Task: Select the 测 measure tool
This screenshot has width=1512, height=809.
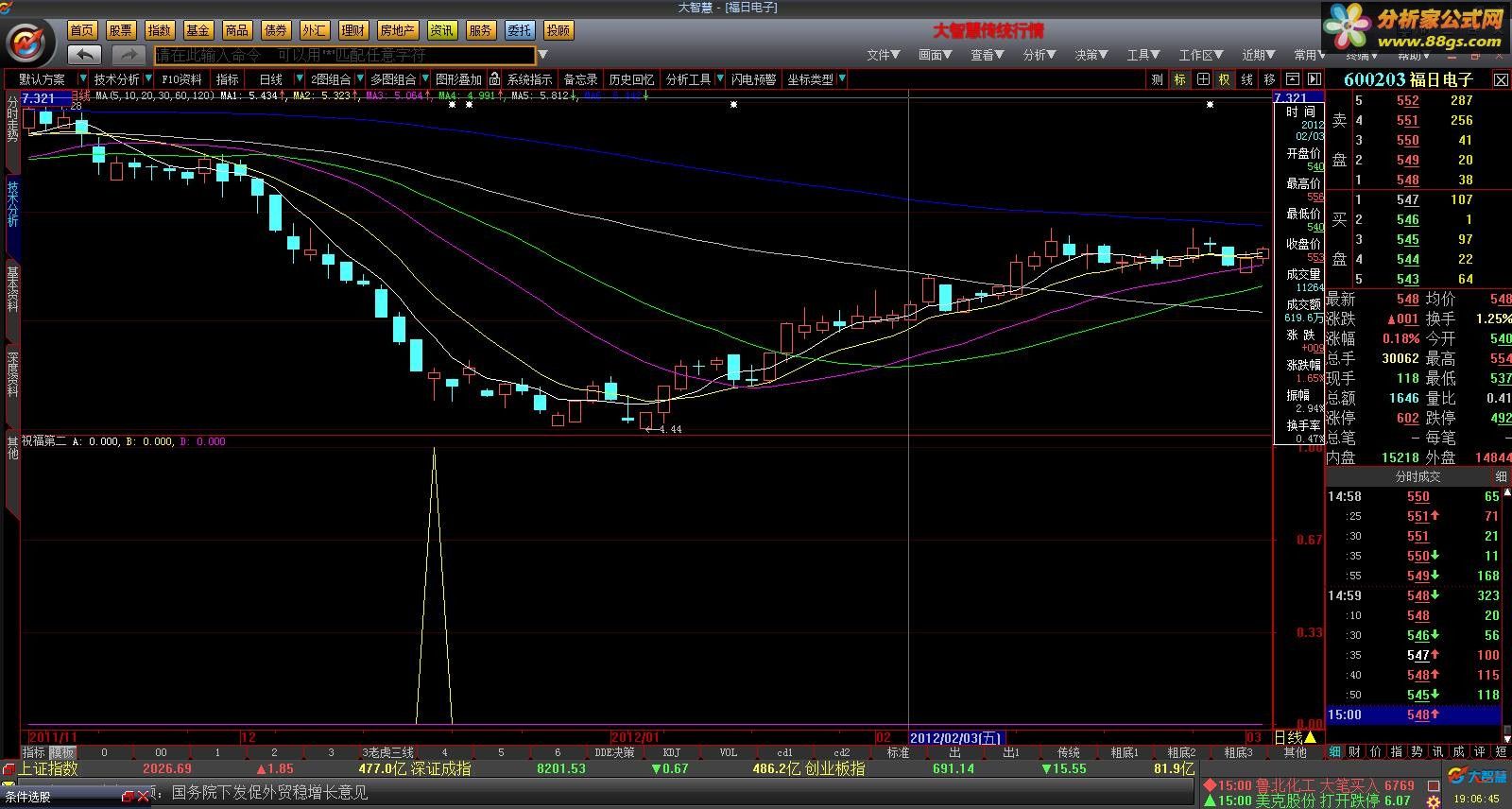Action: coord(1157,79)
